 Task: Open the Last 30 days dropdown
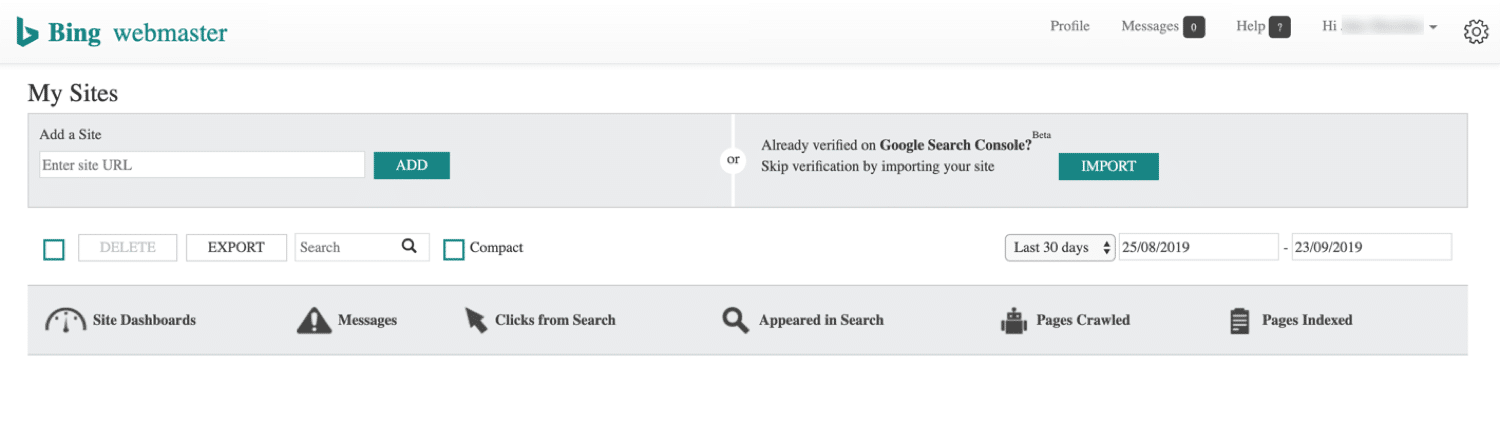(x=1060, y=248)
